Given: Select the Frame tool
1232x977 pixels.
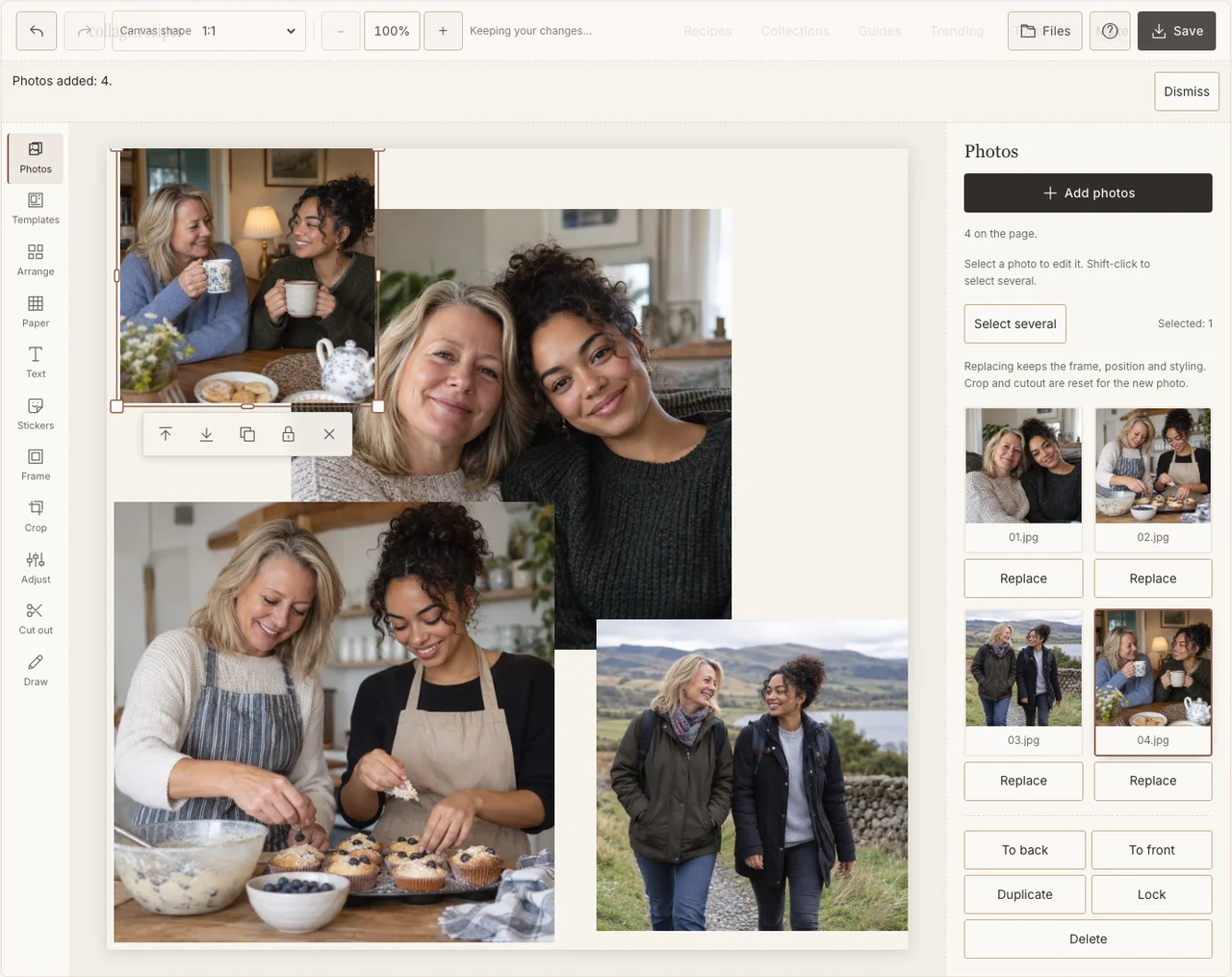Looking at the screenshot, I should 36,466.
